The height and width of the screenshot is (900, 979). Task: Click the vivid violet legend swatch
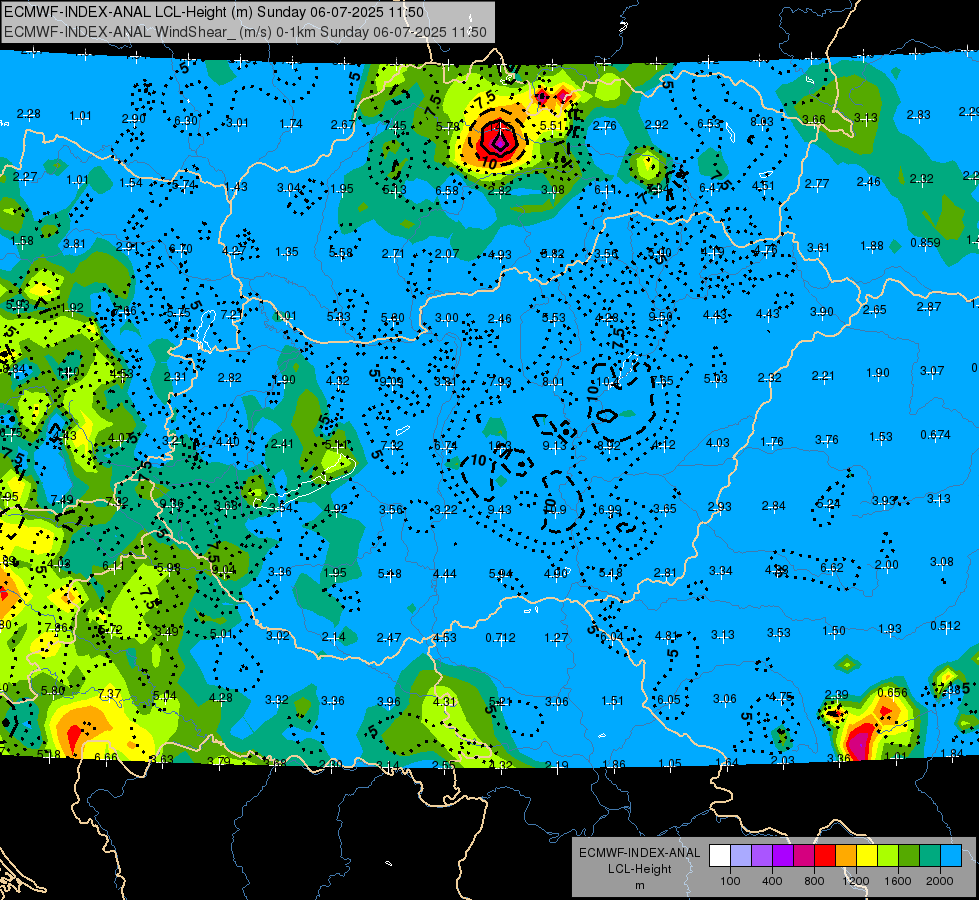pos(783,856)
